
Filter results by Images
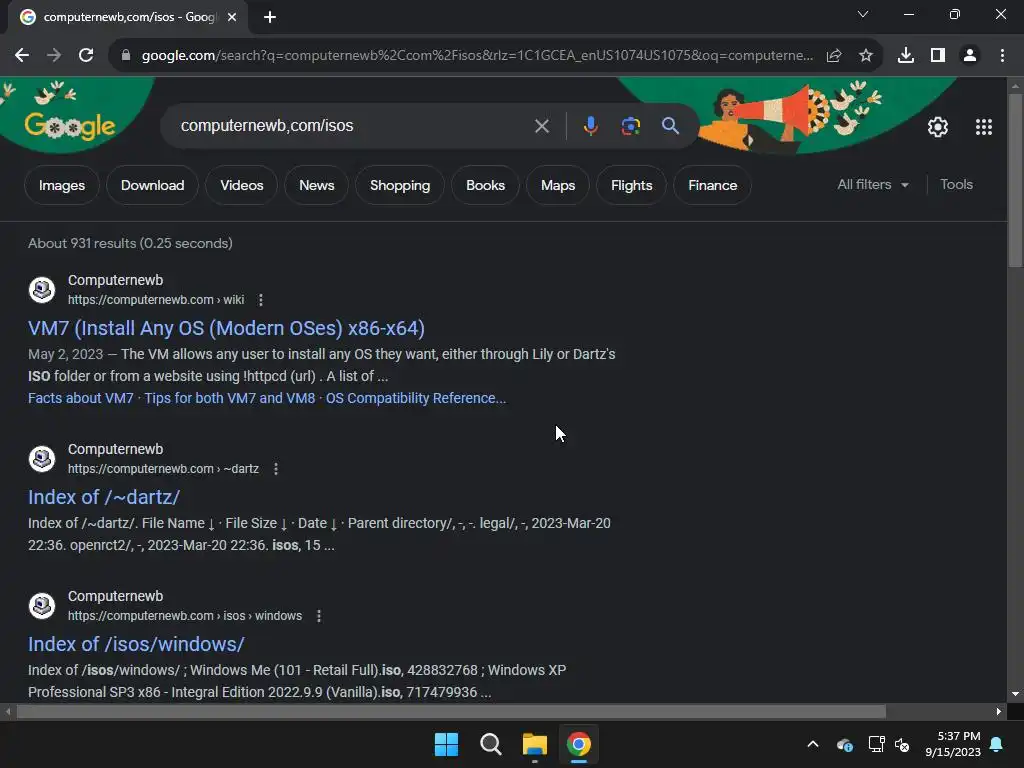[61, 185]
